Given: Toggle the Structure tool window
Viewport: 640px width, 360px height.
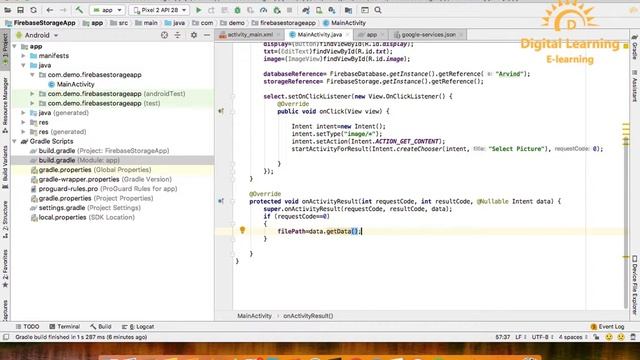Looking at the screenshot, I should pos(5,220).
